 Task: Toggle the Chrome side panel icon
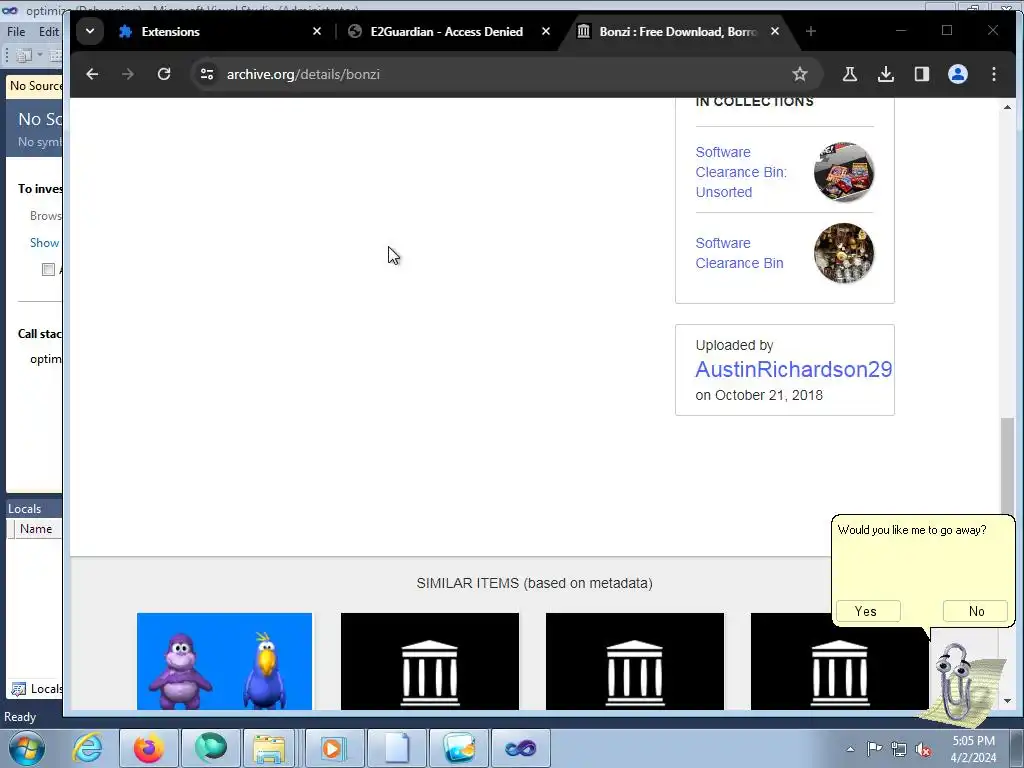pos(921,74)
